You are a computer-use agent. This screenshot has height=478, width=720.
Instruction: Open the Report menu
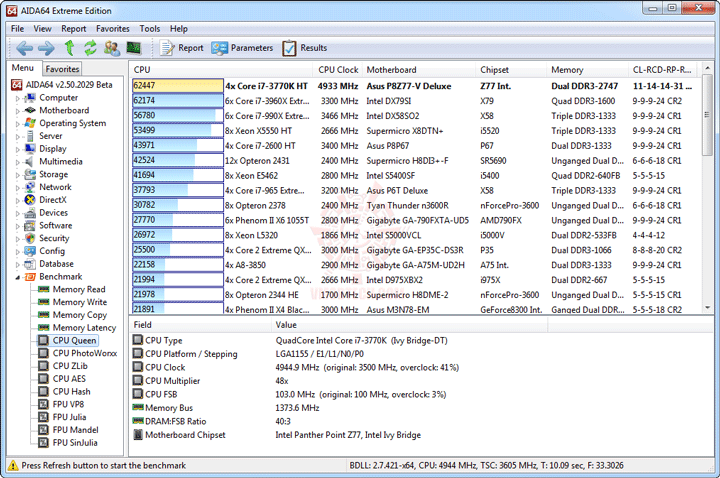(73, 28)
